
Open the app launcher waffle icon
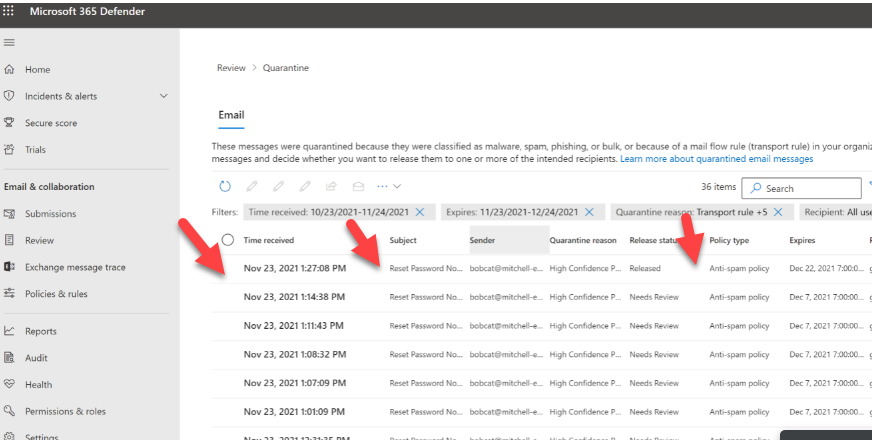[x=8, y=11]
